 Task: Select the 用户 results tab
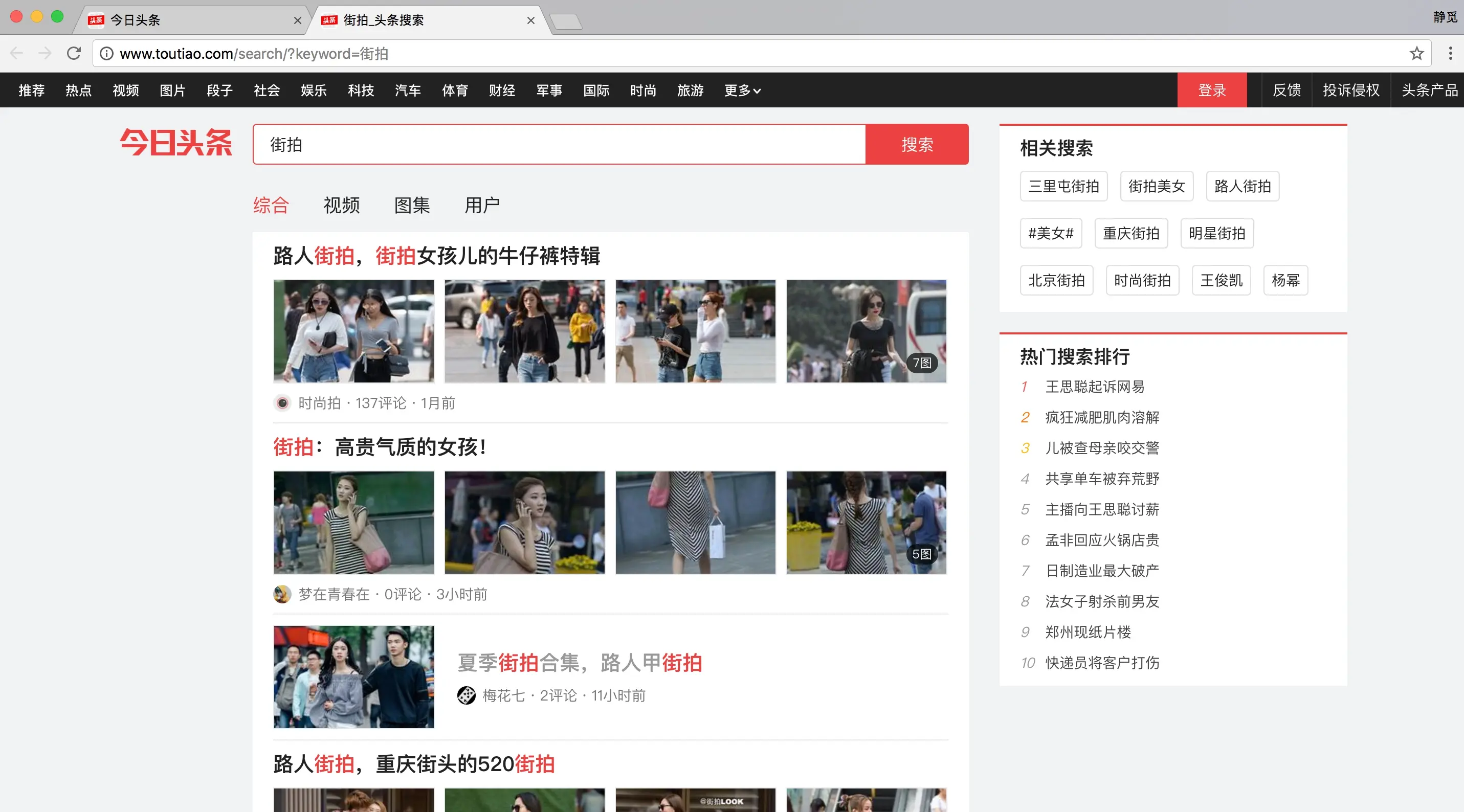coord(482,205)
